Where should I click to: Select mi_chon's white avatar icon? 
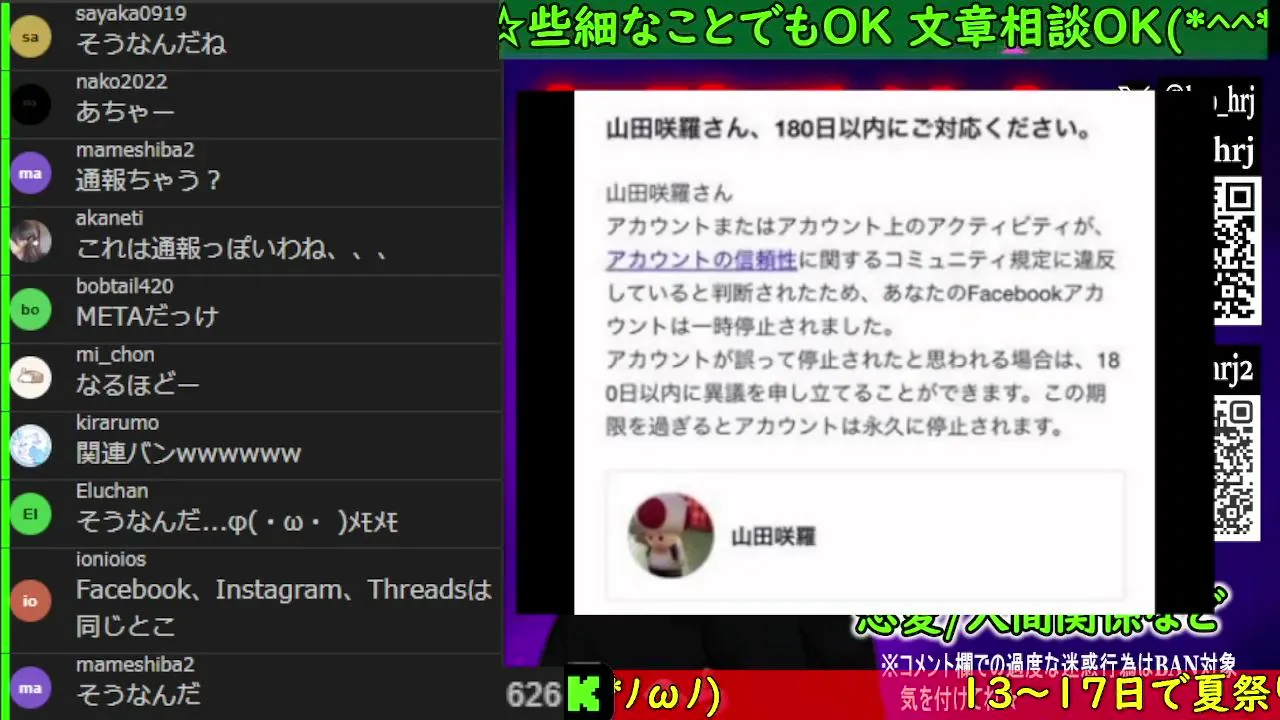[x=30, y=377]
